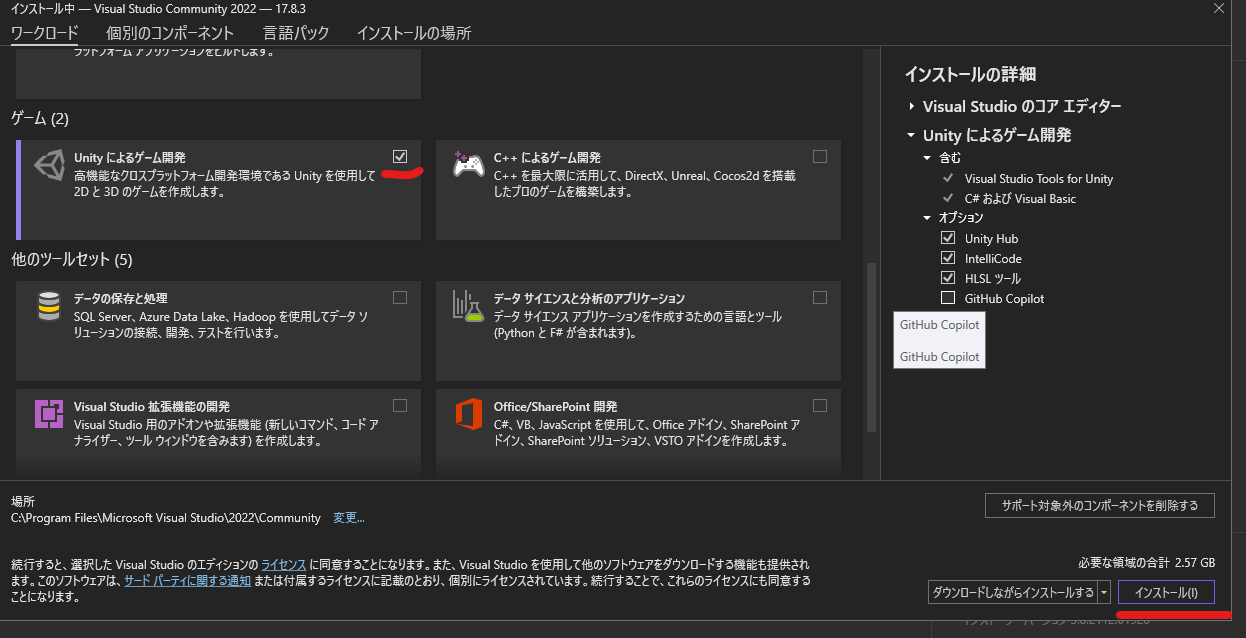Open the ダウンロードしながらインストールする dropdown arrow
This screenshot has width=1246, height=638.
(x=1104, y=593)
